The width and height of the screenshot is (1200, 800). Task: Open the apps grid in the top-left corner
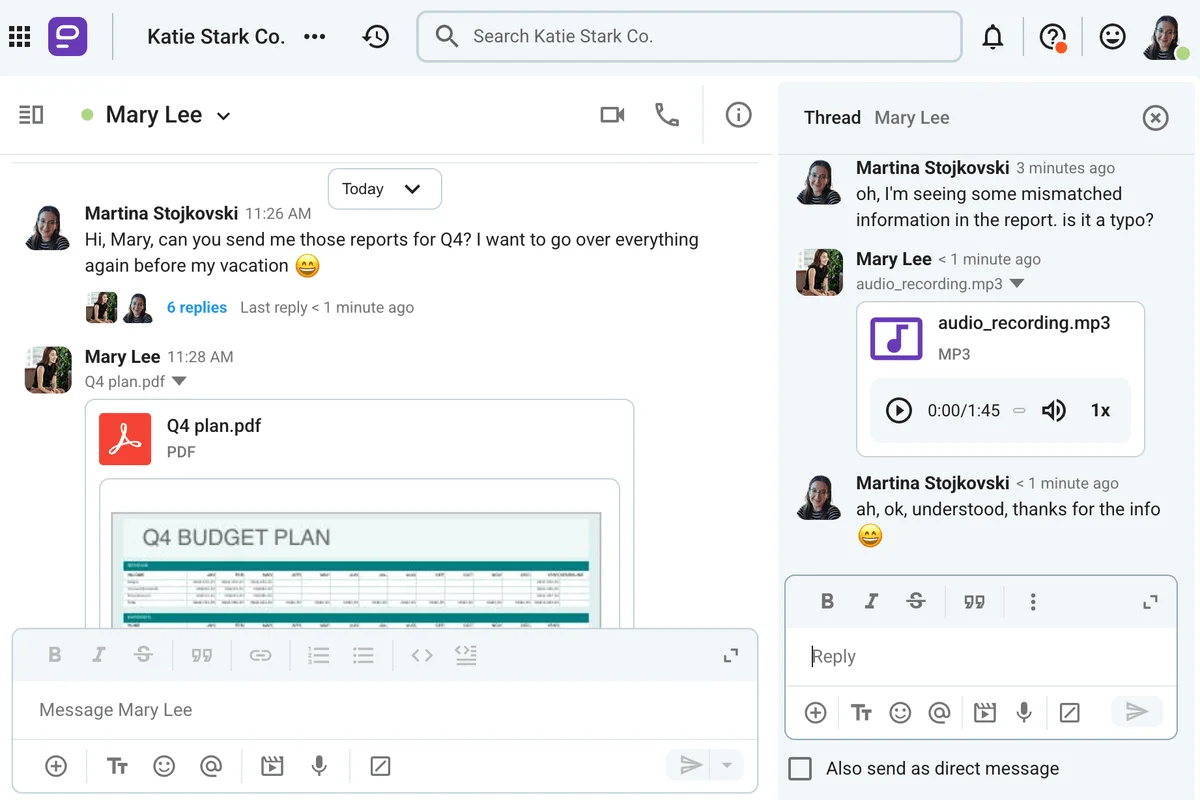(19, 36)
